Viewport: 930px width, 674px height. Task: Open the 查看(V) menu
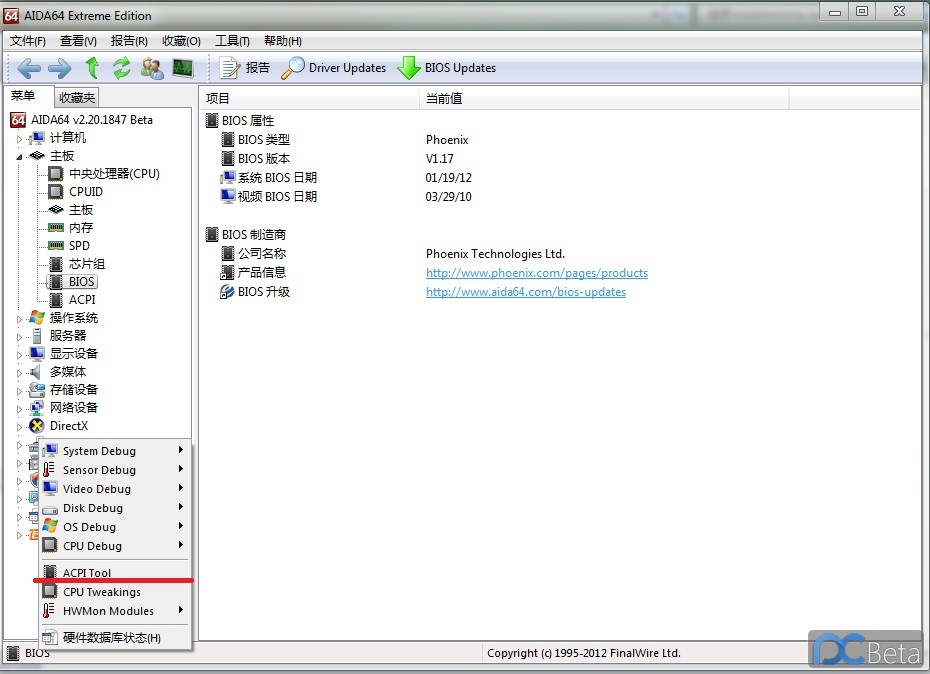[78, 40]
